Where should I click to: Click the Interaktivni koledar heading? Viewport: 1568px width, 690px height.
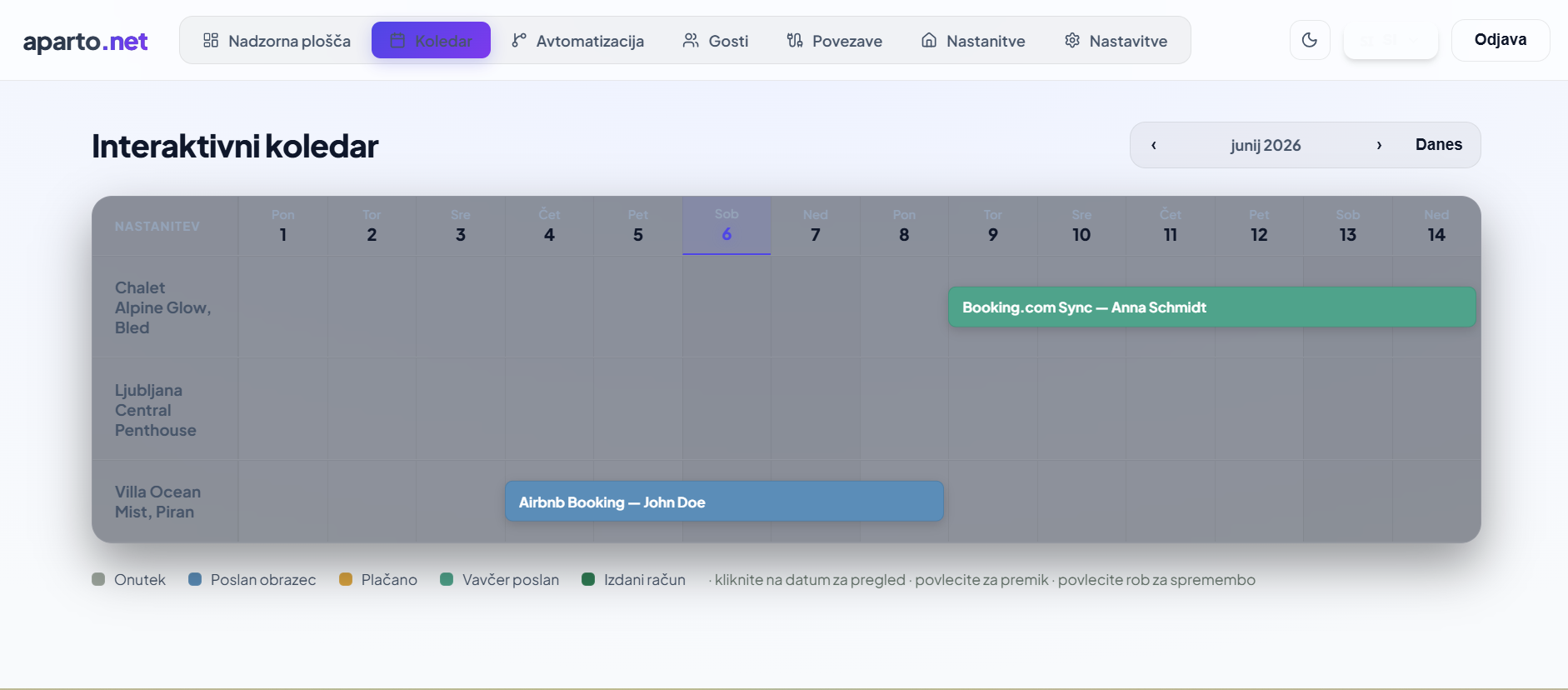point(235,146)
